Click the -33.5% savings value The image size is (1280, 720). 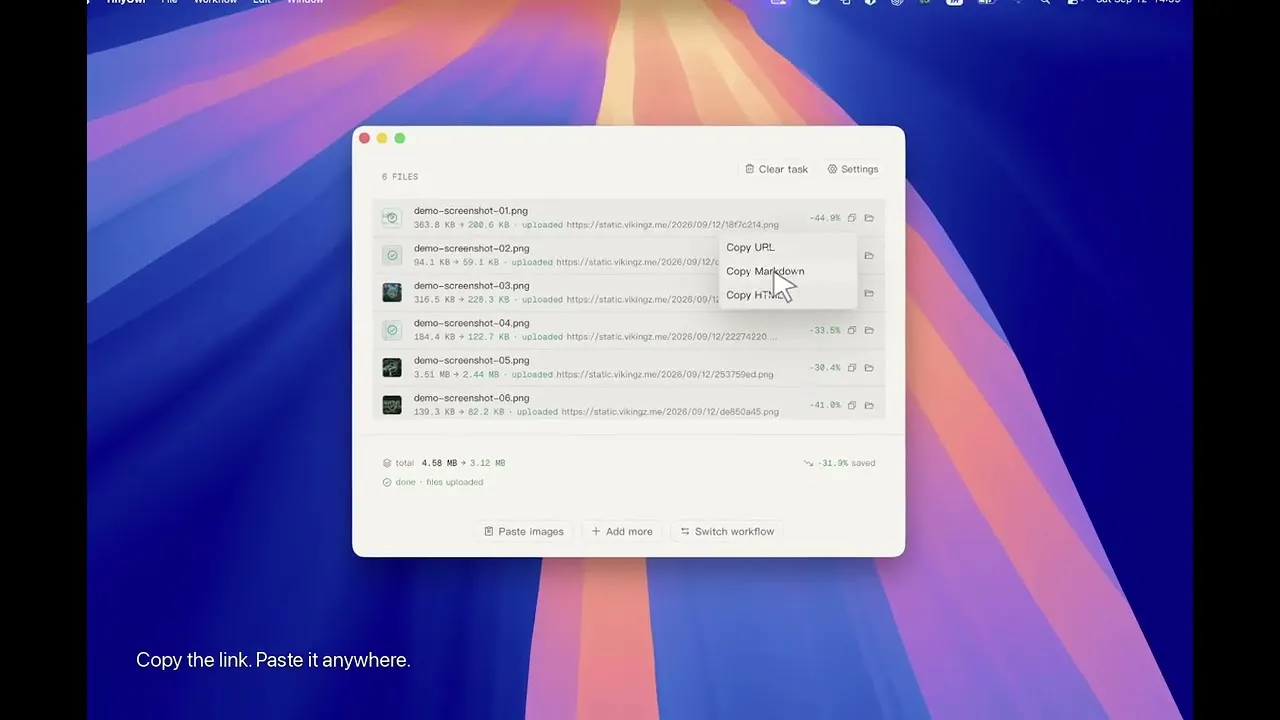click(x=825, y=330)
